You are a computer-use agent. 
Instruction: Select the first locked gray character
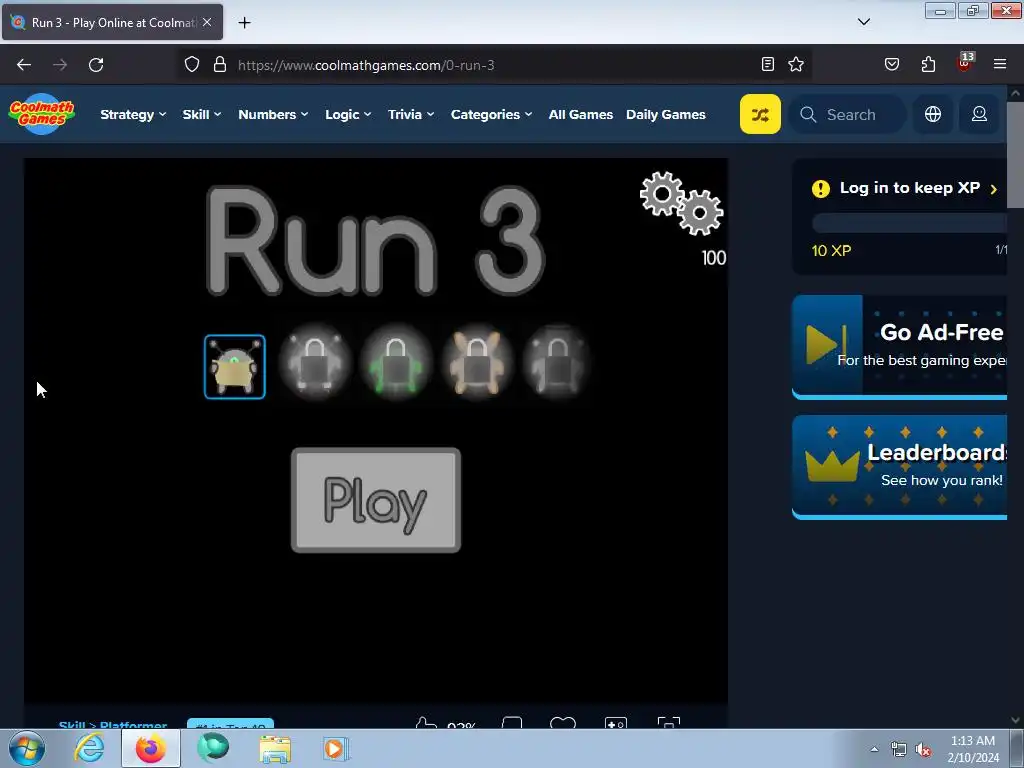tap(315, 364)
